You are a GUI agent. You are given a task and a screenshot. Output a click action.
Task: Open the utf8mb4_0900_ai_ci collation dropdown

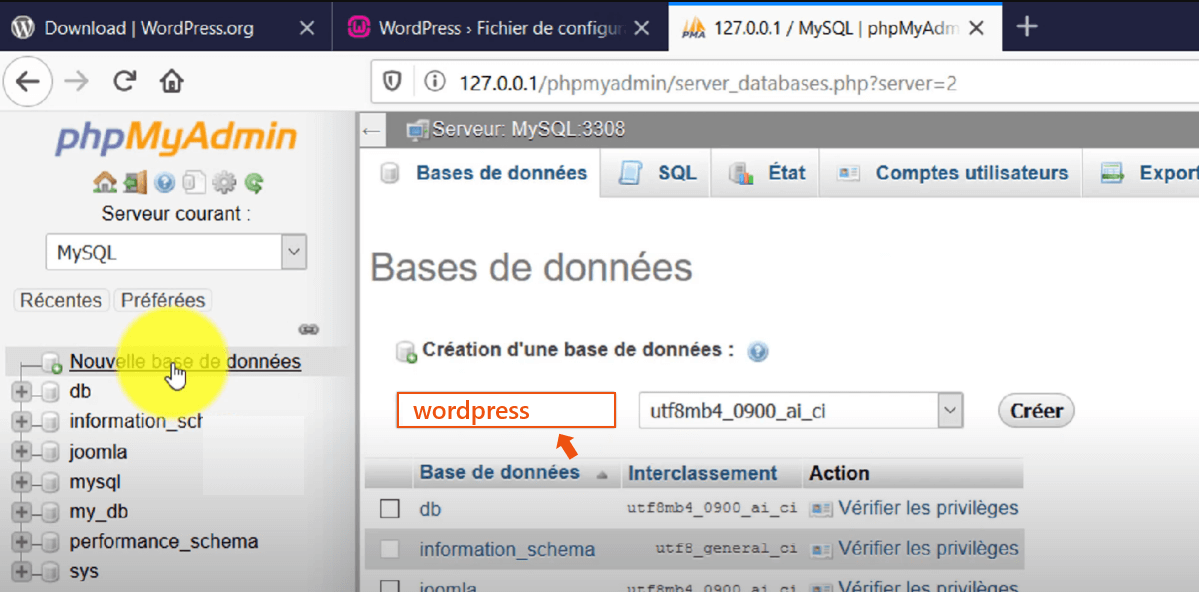(x=800, y=411)
